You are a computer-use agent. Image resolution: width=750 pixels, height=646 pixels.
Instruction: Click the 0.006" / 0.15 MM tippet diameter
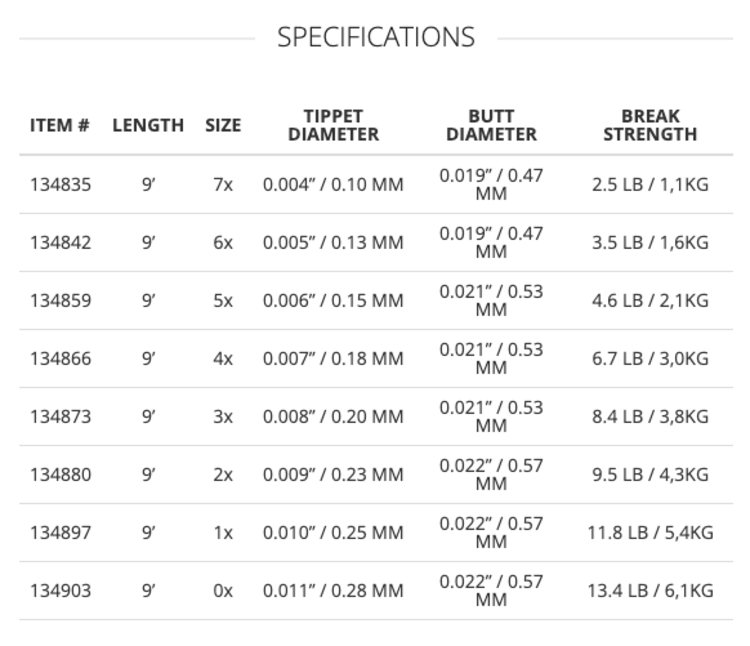click(x=333, y=301)
